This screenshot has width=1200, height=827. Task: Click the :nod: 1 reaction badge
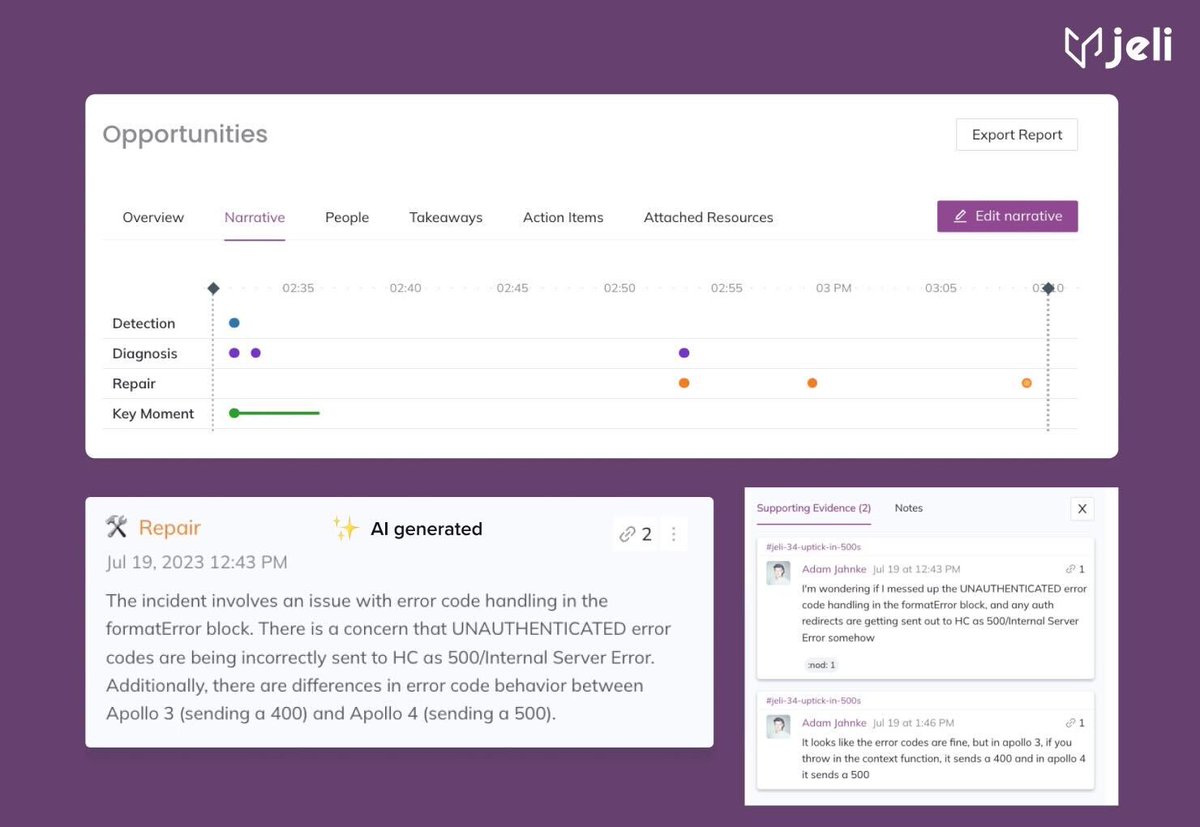tap(821, 665)
